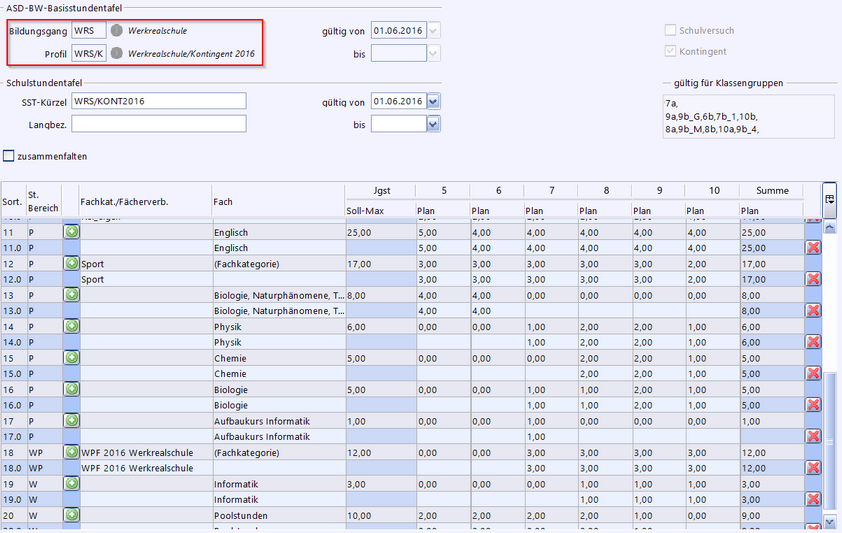Open Schulstundentafel gültig von date dropdown
Viewport: 842px width, 533px height.
click(433, 102)
